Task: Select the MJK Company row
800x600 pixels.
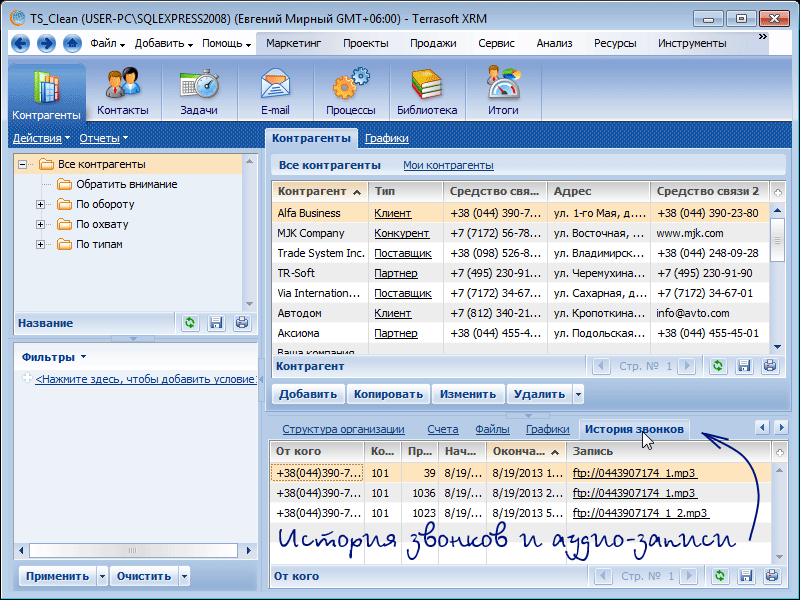Action: [x=520, y=233]
